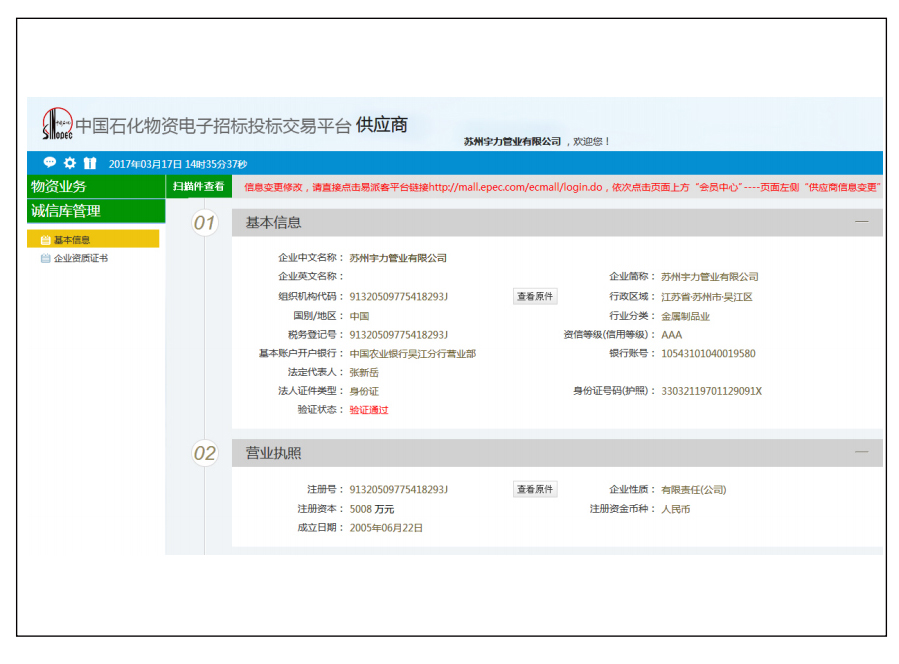Viewport: 899px width, 664px height.
Task: Click the 身份证号码(护照) number value
Action: click(712, 391)
